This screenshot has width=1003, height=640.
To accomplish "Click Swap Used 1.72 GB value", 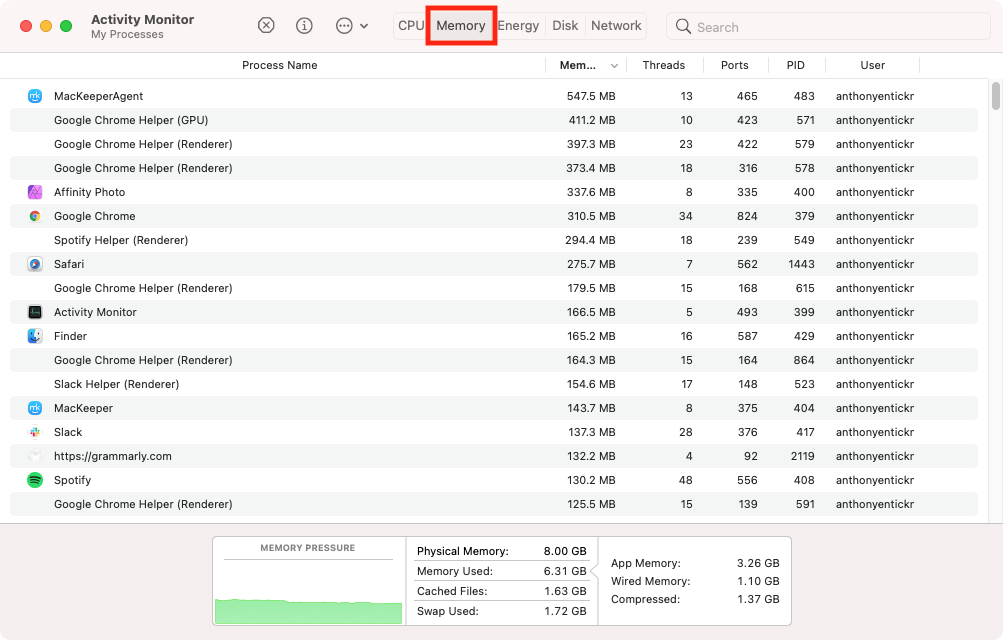I will [x=565, y=611].
